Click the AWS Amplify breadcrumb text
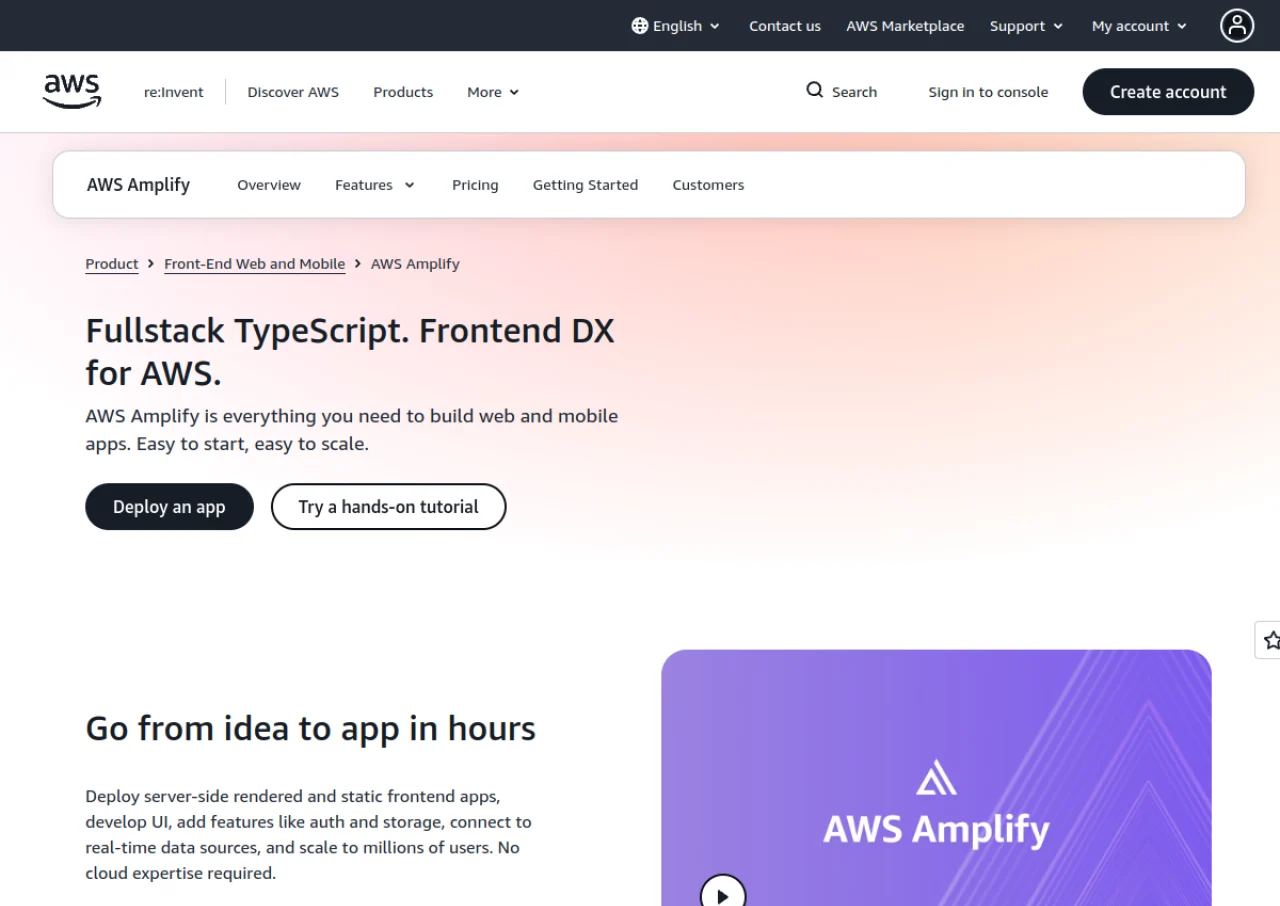This screenshot has width=1280, height=906. pyautogui.click(x=415, y=264)
